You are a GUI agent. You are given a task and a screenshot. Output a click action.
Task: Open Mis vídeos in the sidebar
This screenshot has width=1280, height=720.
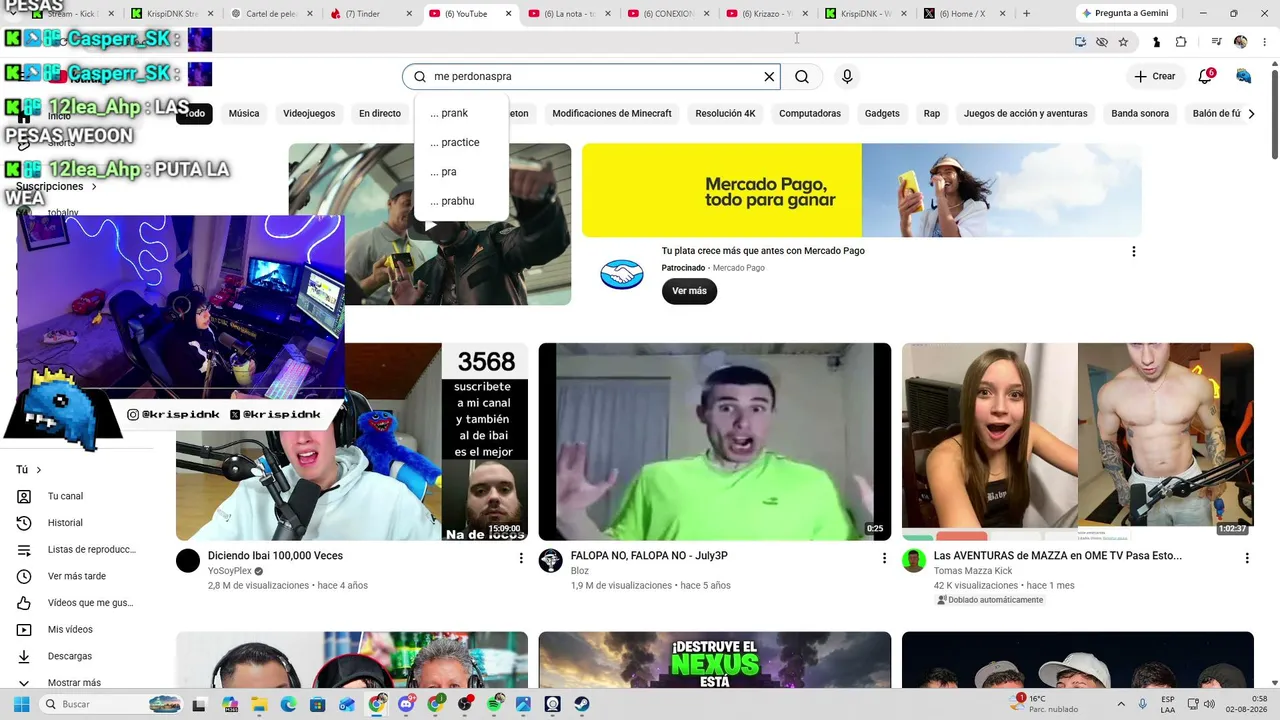(79, 630)
